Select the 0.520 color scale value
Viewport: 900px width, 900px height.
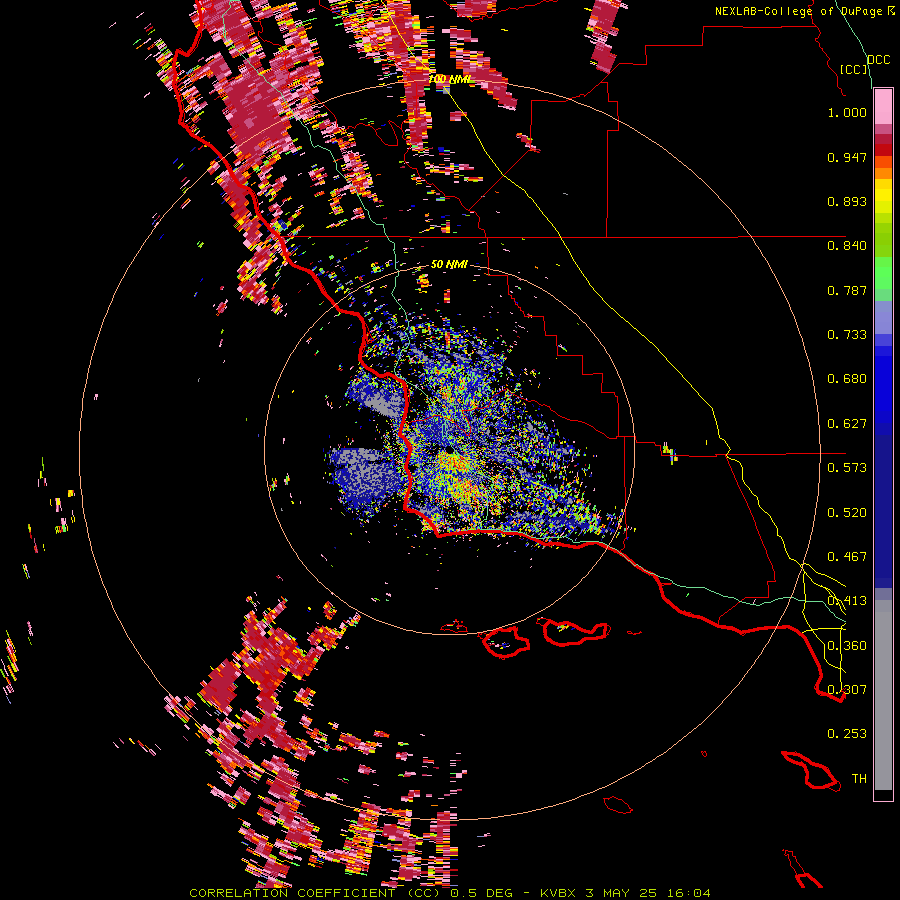point(847,513)
